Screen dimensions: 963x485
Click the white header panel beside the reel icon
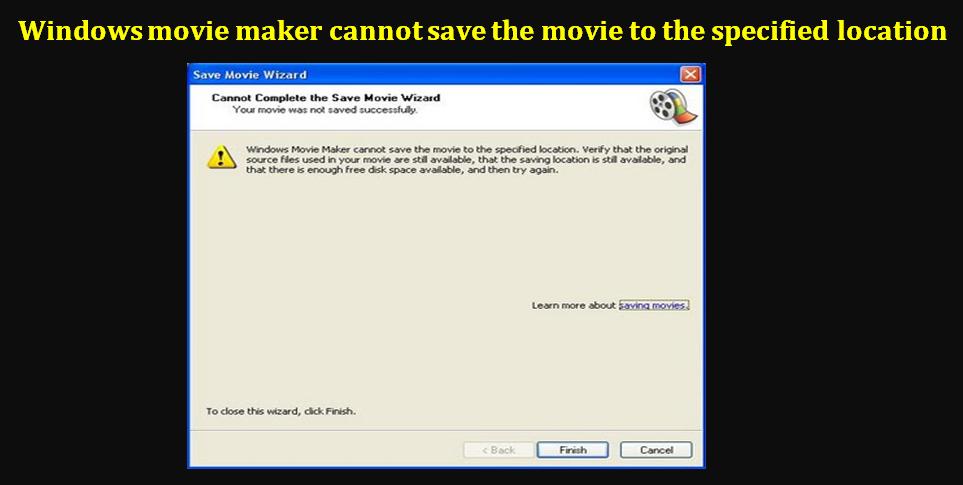(418, 107)
